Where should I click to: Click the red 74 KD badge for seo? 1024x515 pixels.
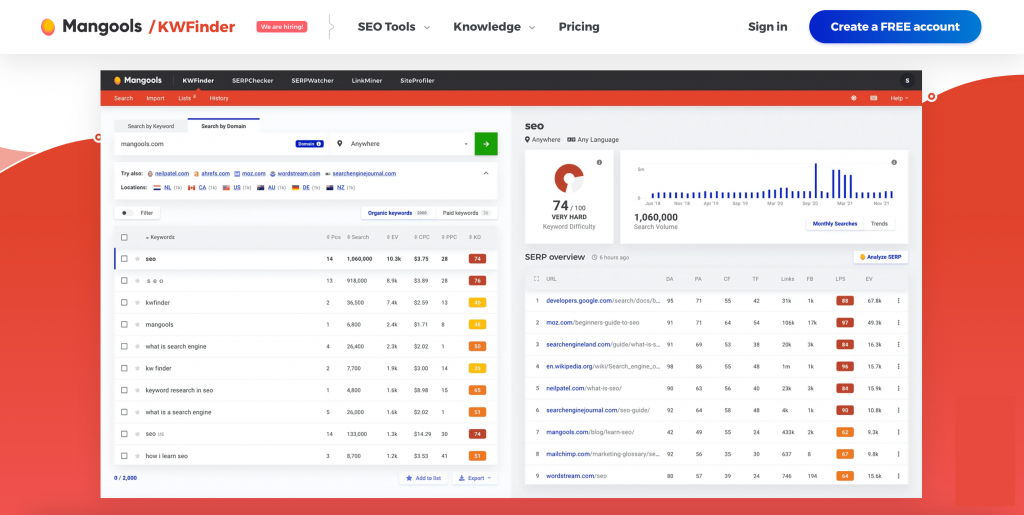coord(477,259)
